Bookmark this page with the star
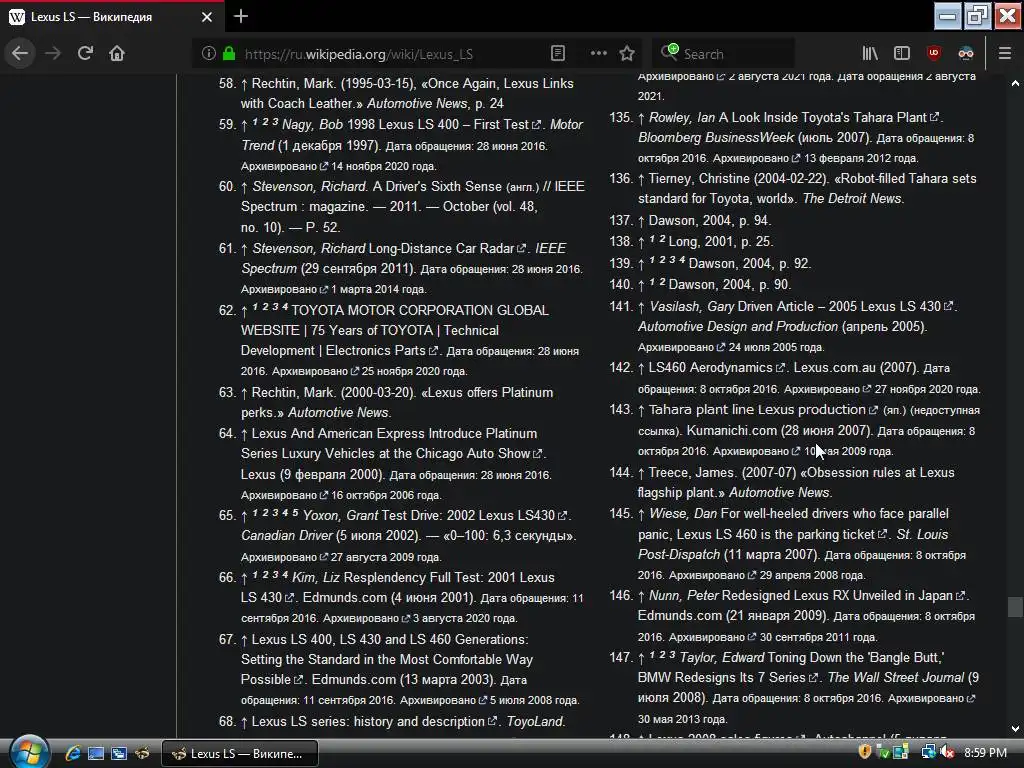This screenshot has width=1024, height=768. pyautogui.click(x=627, y=53)
